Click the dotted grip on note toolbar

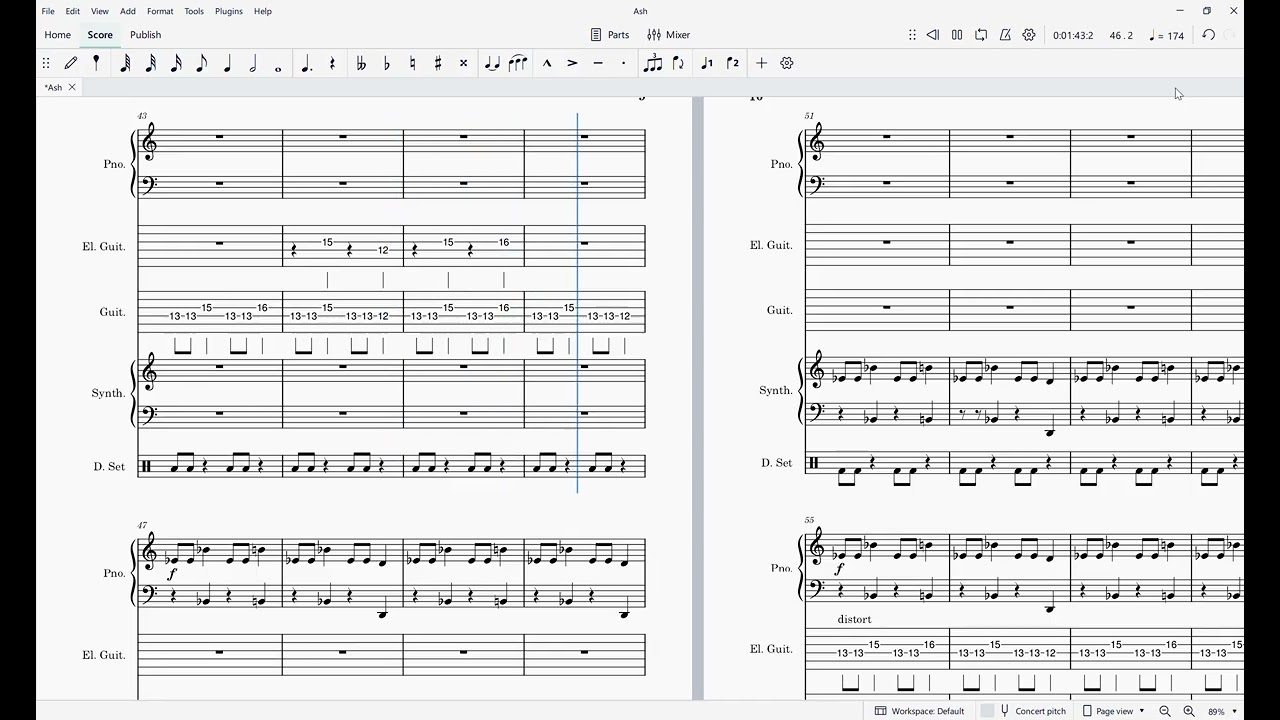pyautogui.click(x=46, y=63)
